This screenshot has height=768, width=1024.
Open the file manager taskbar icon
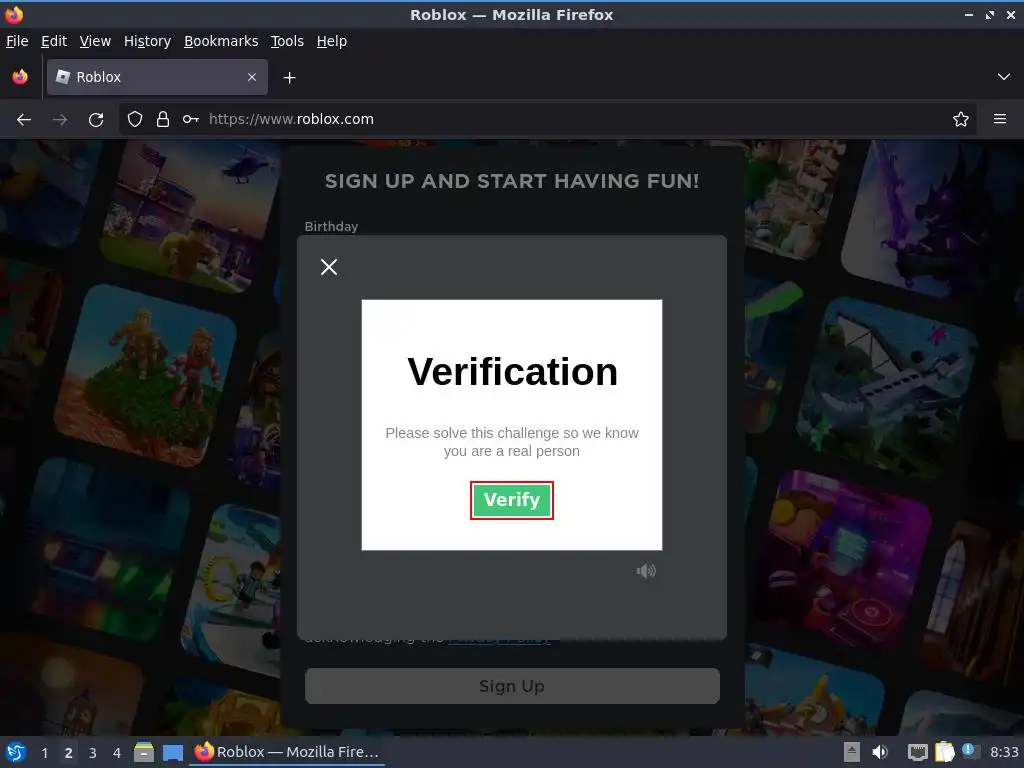point(144,752)
